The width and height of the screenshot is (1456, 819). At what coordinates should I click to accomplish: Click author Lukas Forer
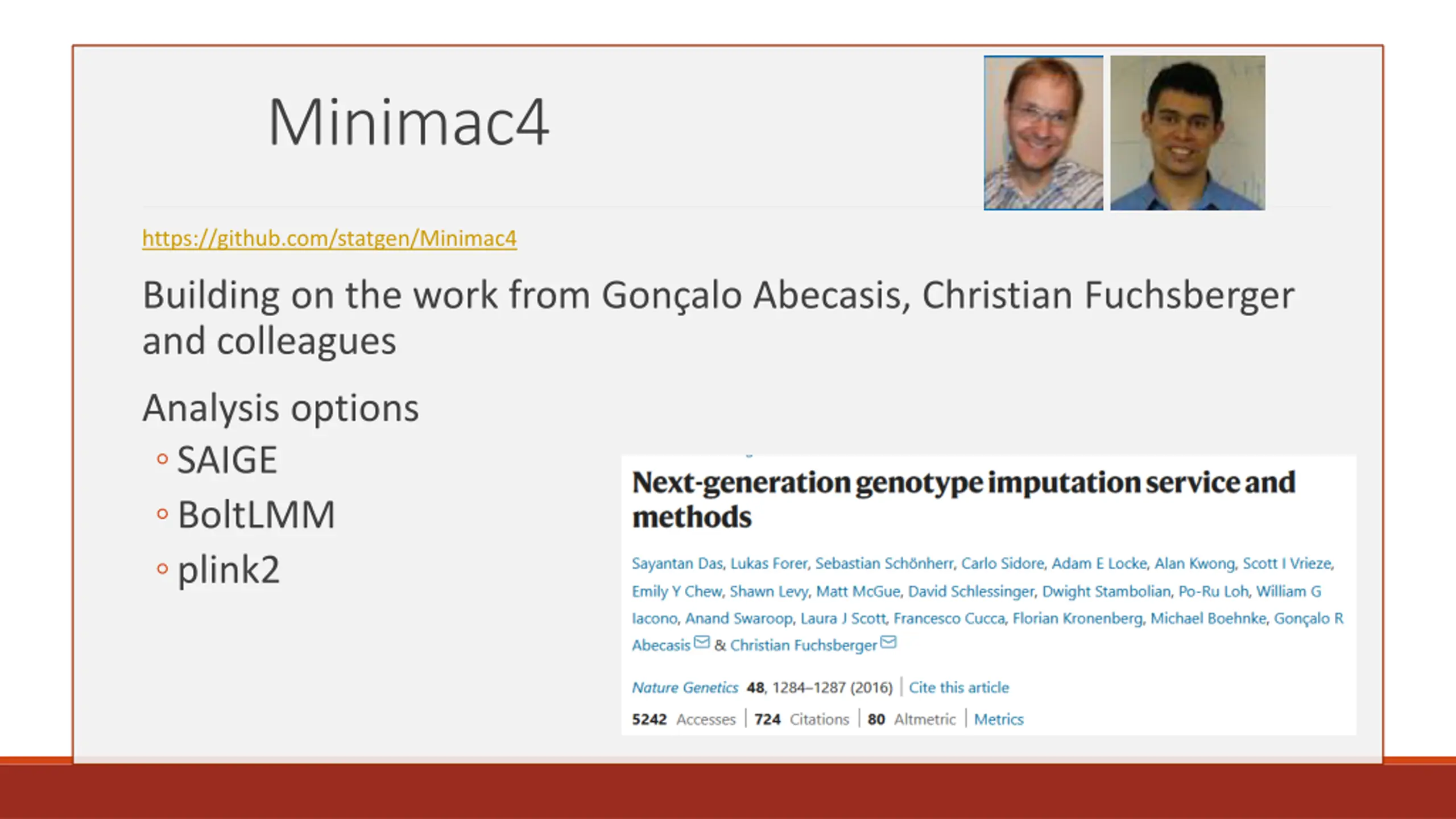coord(769,564)
